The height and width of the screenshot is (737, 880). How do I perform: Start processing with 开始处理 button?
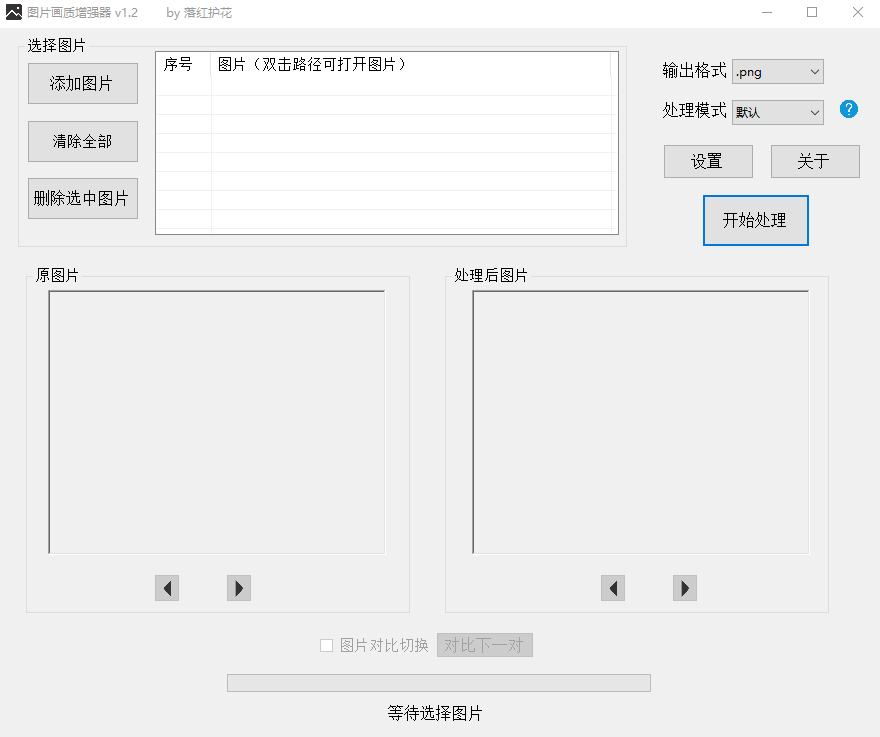coord(756,221)
